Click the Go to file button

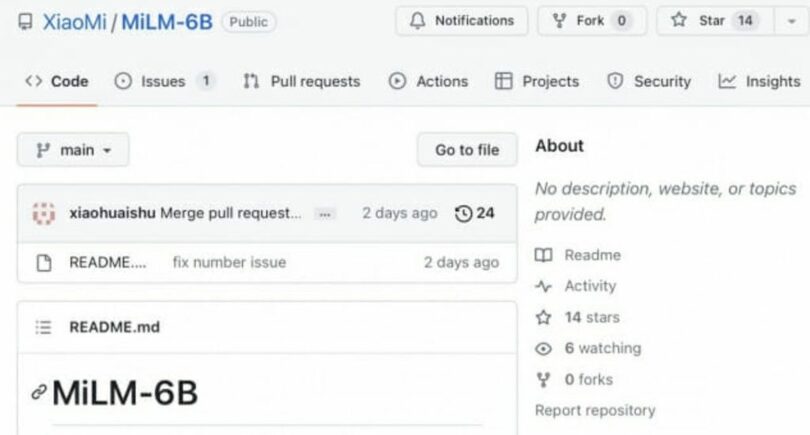pos(466,150)
